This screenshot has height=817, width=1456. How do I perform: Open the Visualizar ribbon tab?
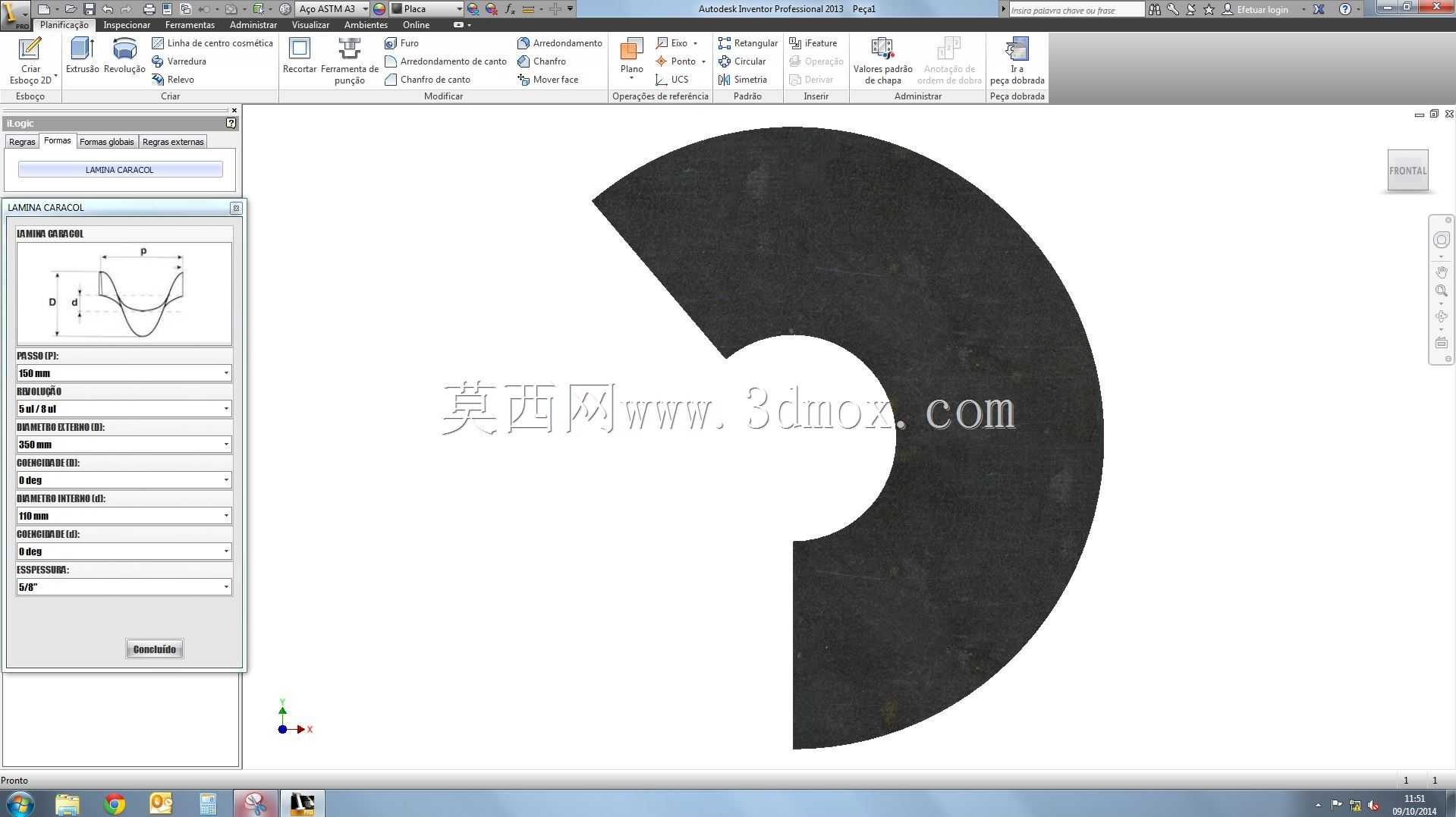pos(310,25)
